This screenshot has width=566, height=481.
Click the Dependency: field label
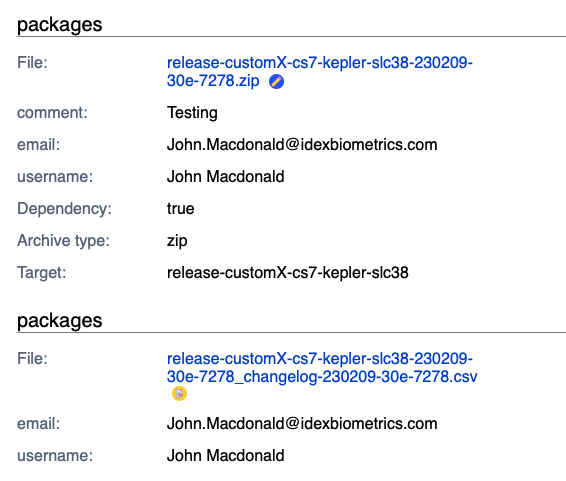(x=64, y=209)
